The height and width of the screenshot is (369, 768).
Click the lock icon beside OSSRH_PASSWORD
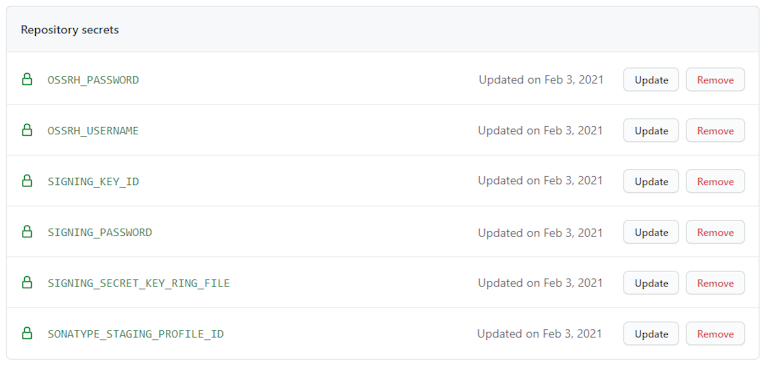coord(27,79)
